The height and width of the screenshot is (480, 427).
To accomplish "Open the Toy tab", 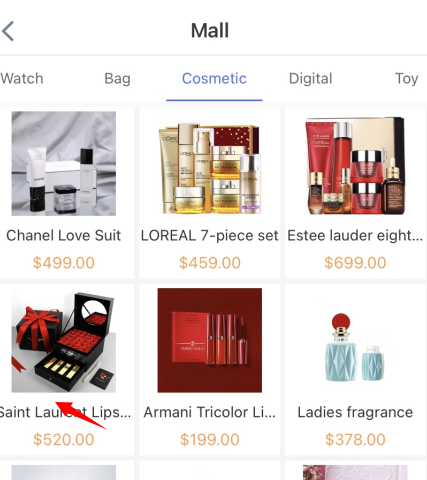I will pyautogui.click(x=406, y=79).
